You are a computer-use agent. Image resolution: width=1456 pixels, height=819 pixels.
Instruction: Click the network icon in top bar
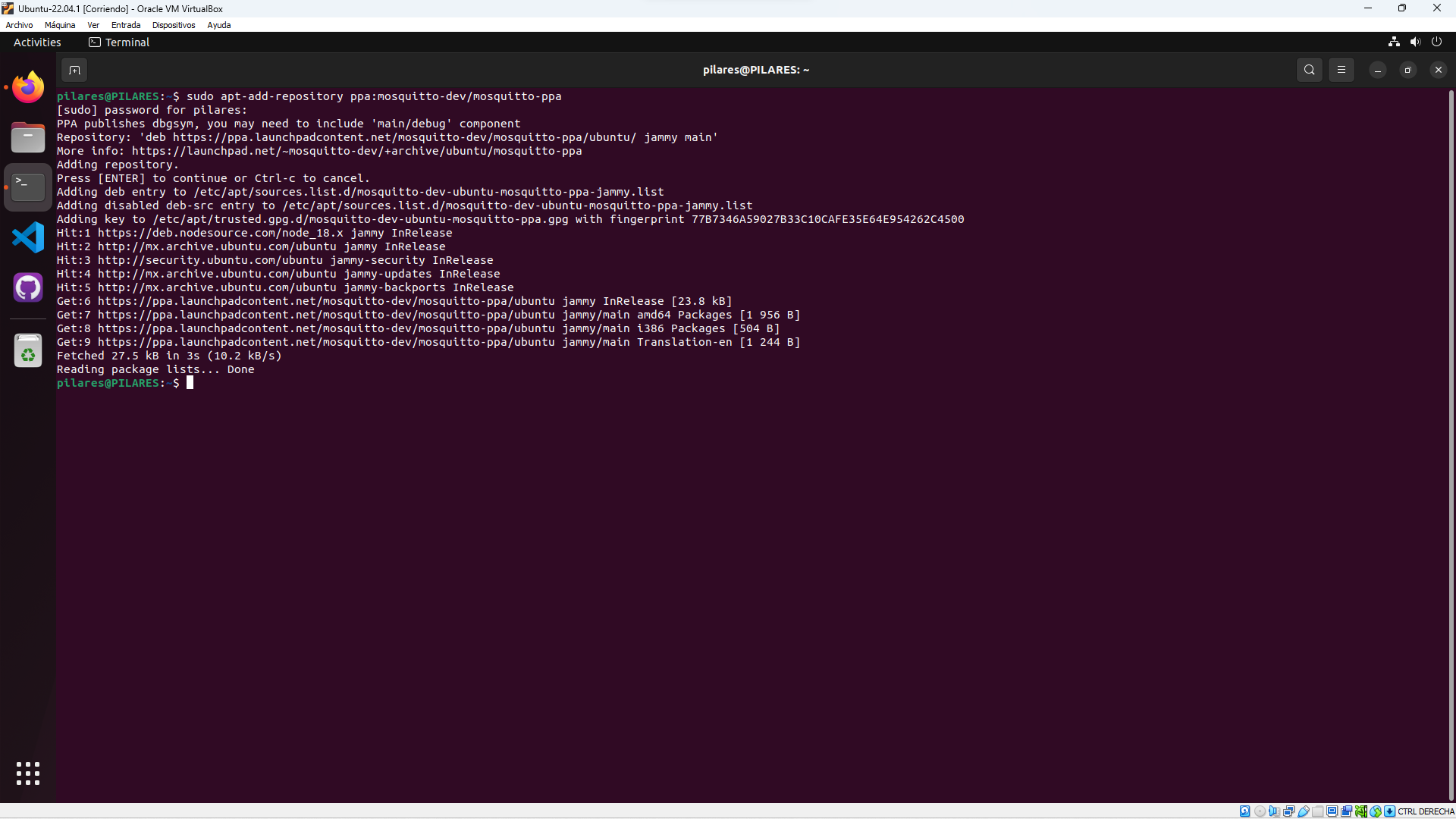pos(1394,42)
